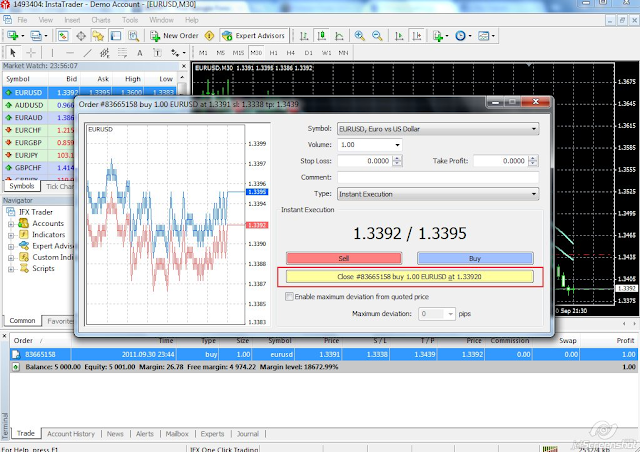
Task: Open the Charts menu
Action: pyautogui.click(x=101, y=20)
